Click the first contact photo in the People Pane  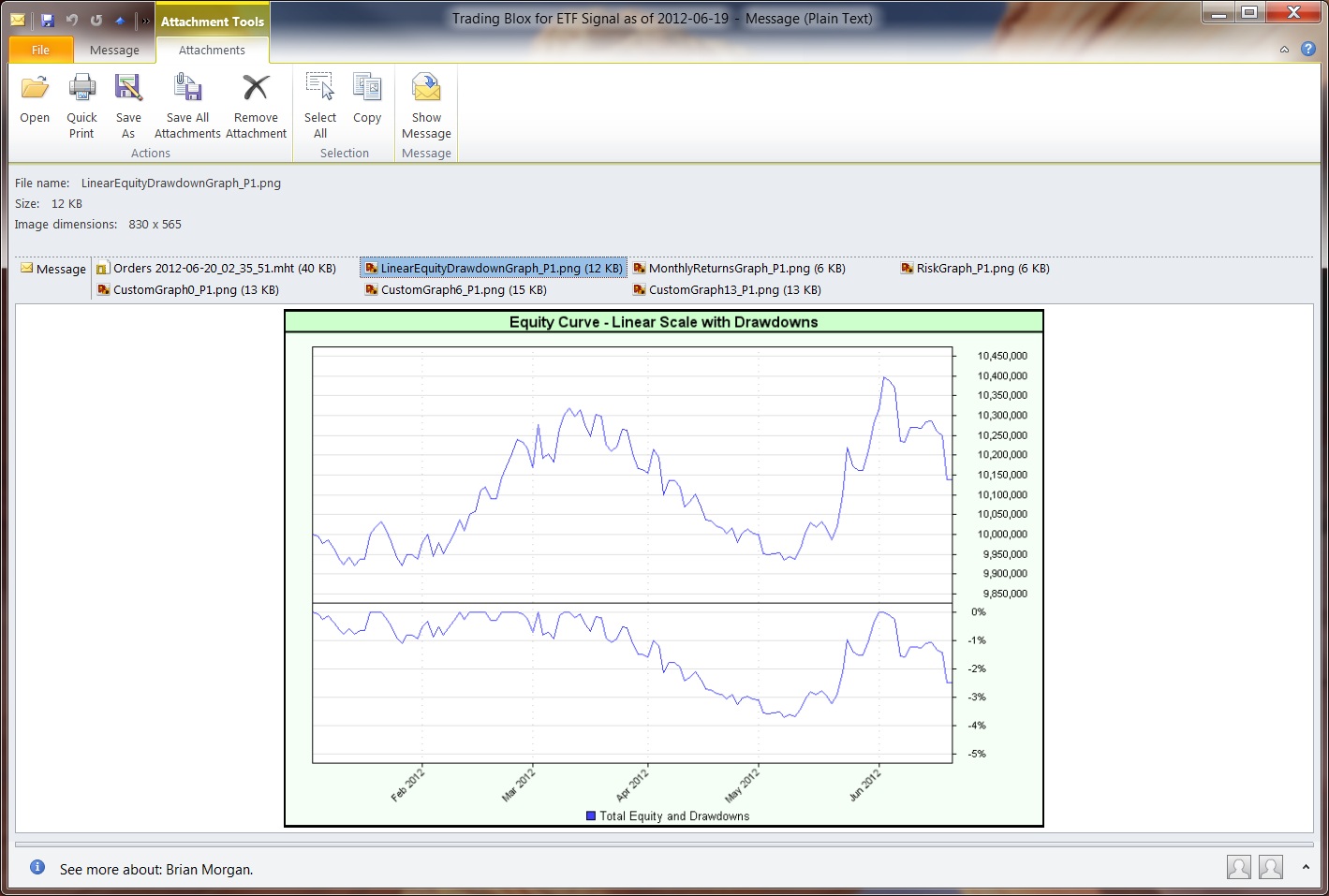point(1239,867)
